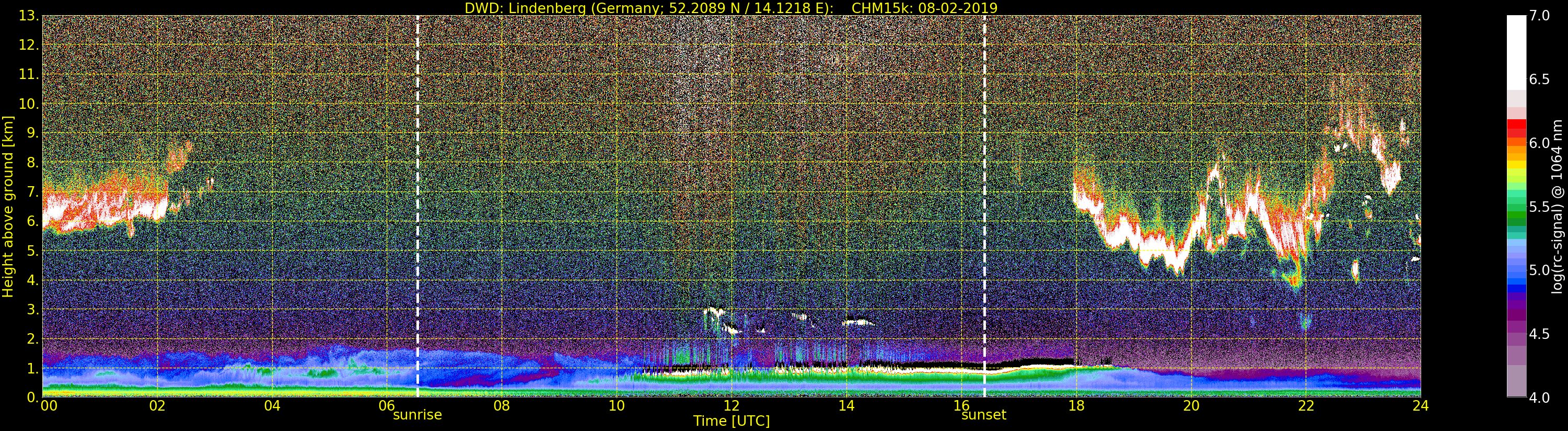1568x431 pixels.
Task: Click the colorbar tick label '4.5'
Action: 1539,334
